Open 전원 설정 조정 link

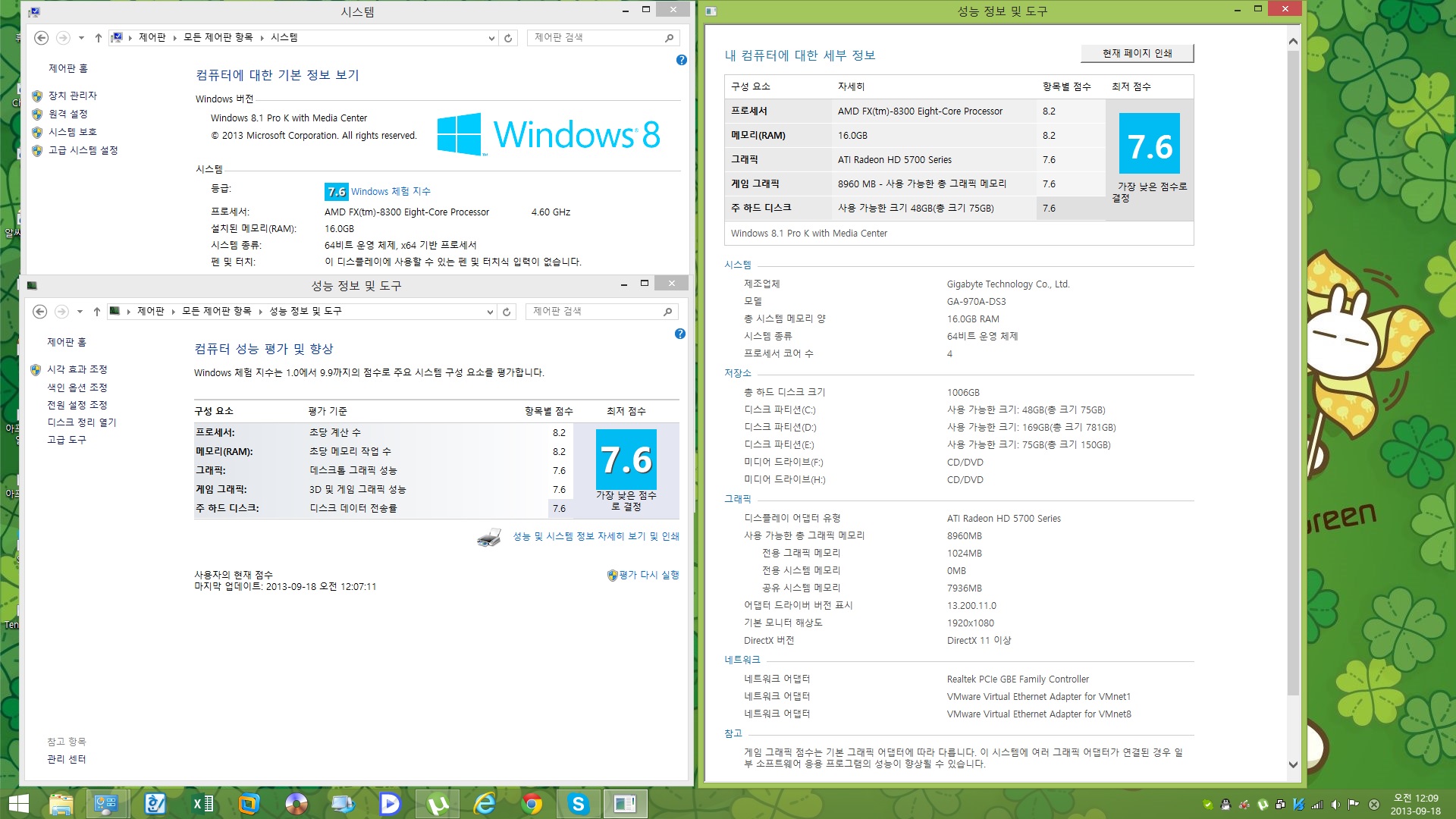[x=77, y=405]
